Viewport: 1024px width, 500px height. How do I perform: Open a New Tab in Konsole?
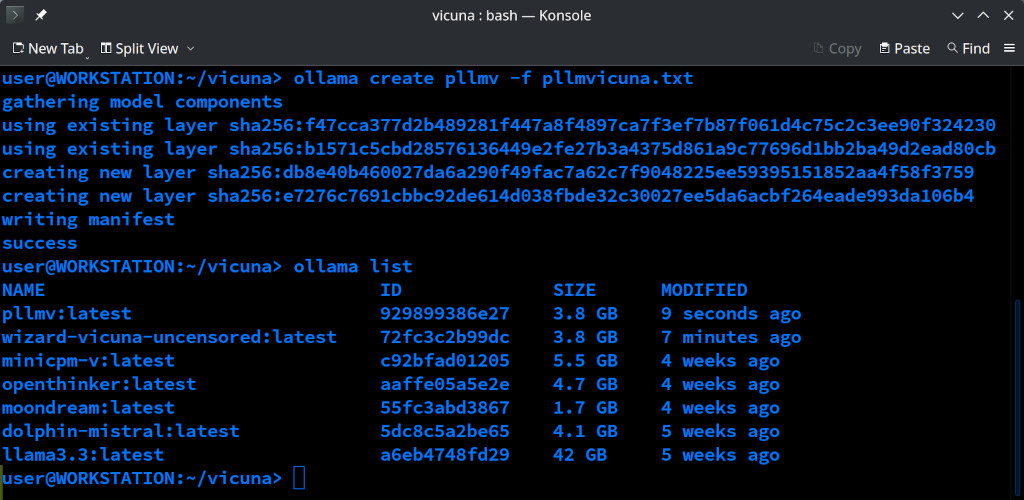tap(48, 48)
